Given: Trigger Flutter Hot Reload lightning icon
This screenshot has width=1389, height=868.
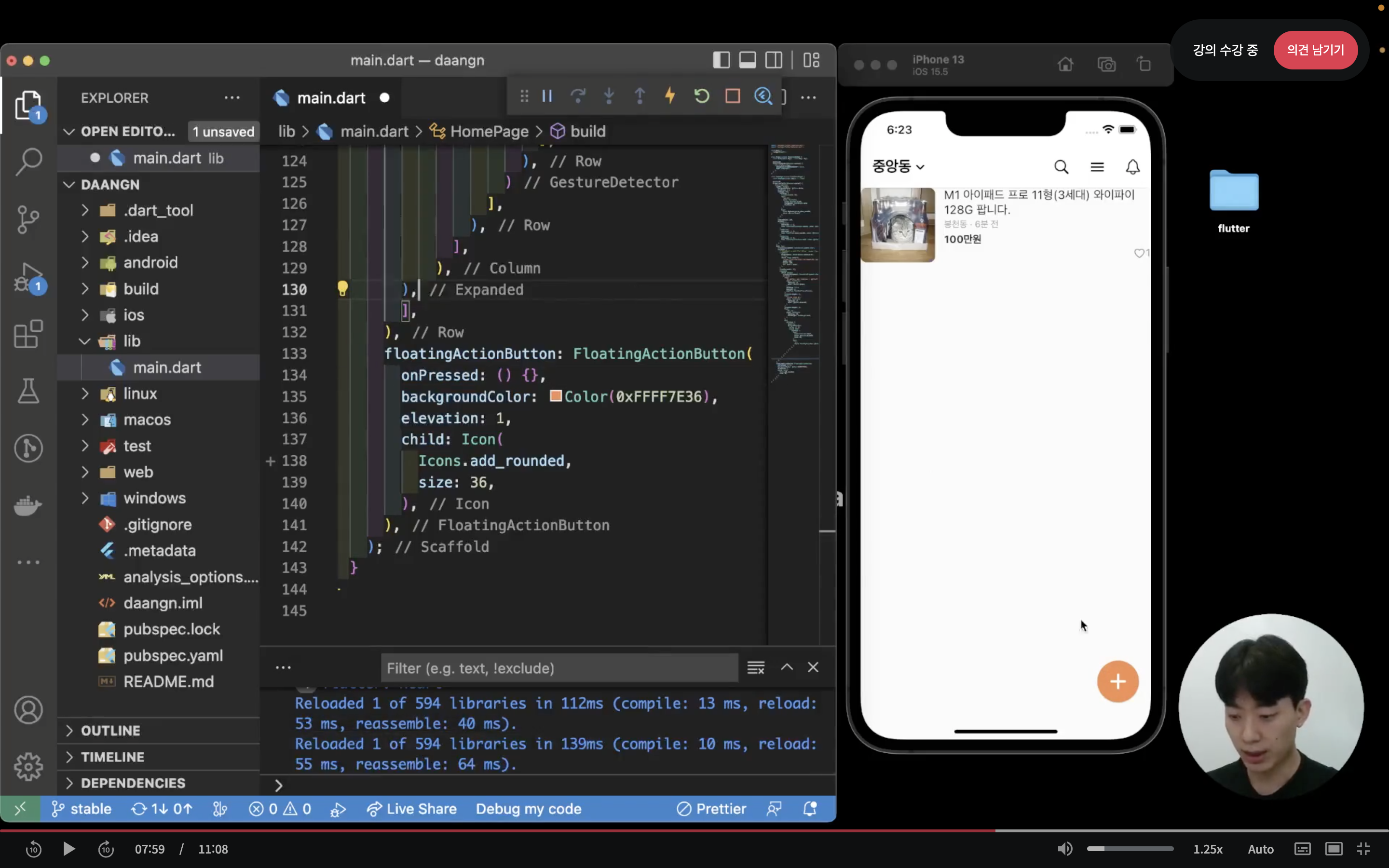Looking at the screenshot, I should coord(670,96).
